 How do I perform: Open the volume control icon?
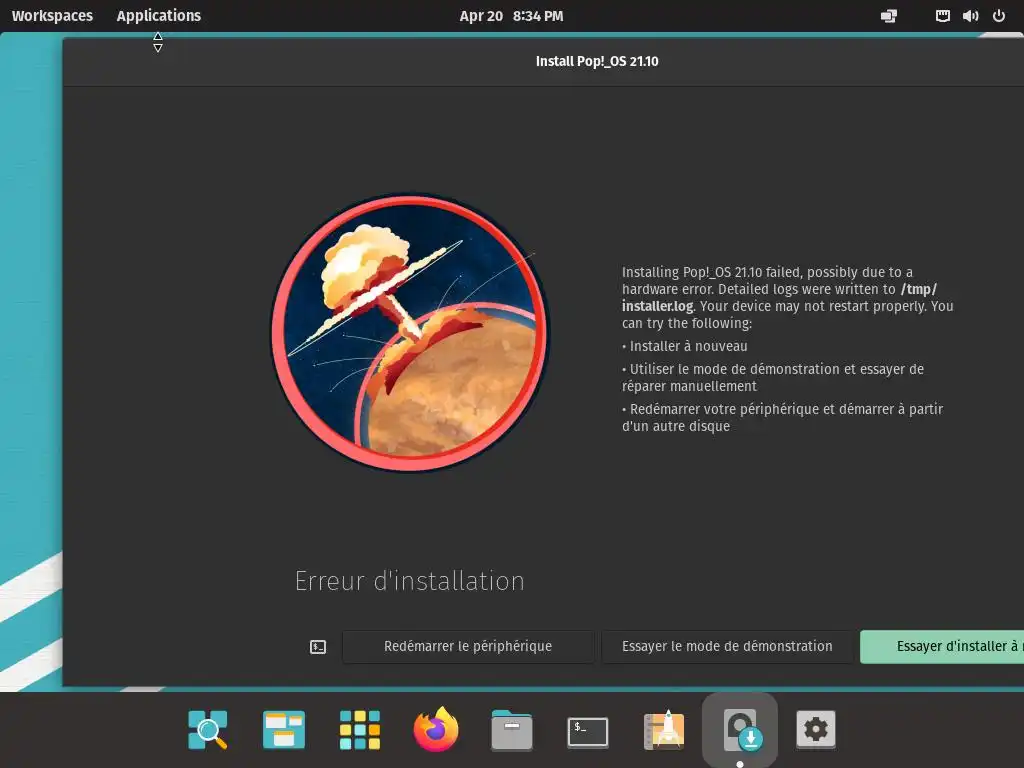click(970, 16)
